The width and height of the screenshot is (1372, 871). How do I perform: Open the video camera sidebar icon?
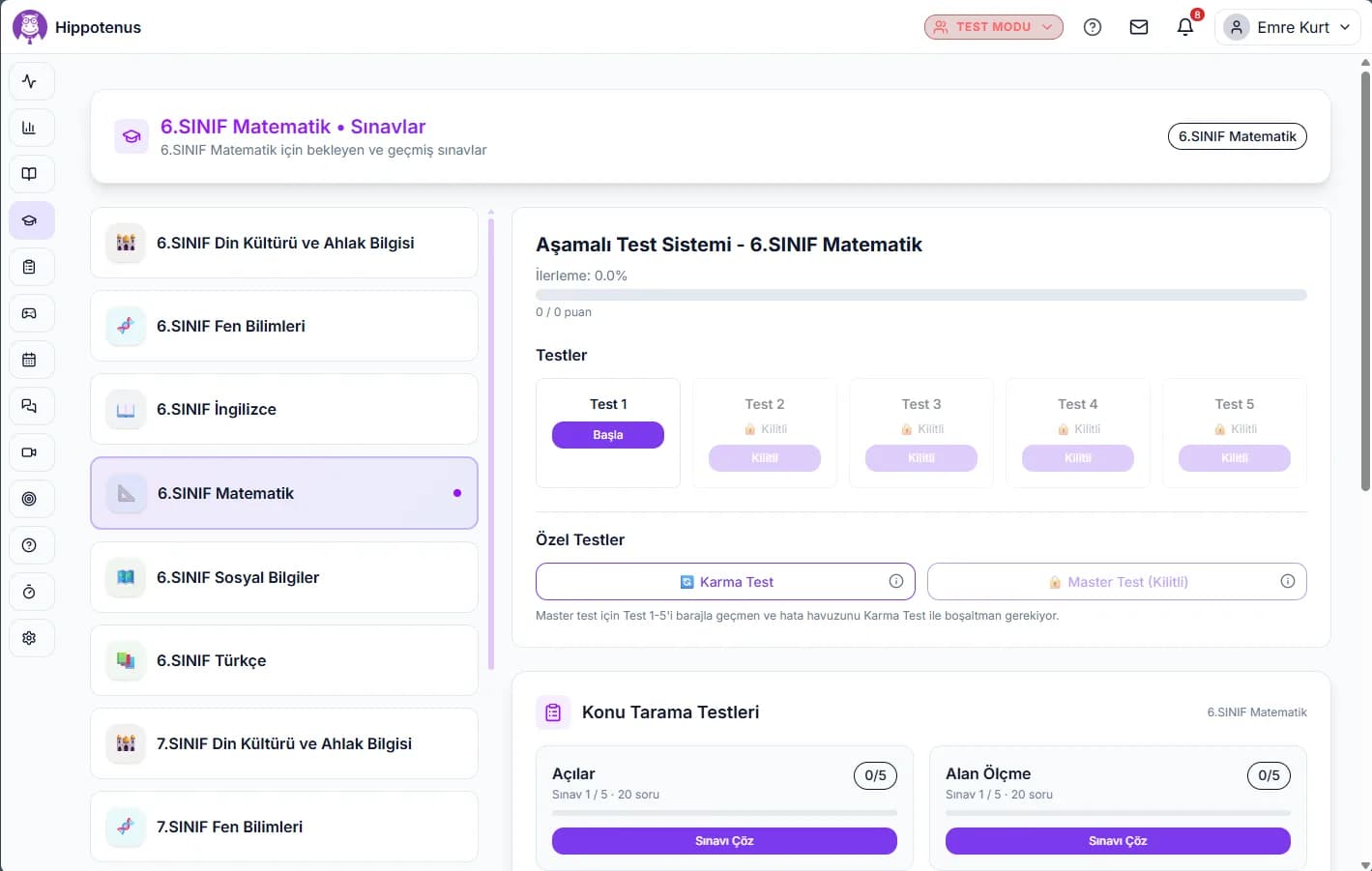29,452
